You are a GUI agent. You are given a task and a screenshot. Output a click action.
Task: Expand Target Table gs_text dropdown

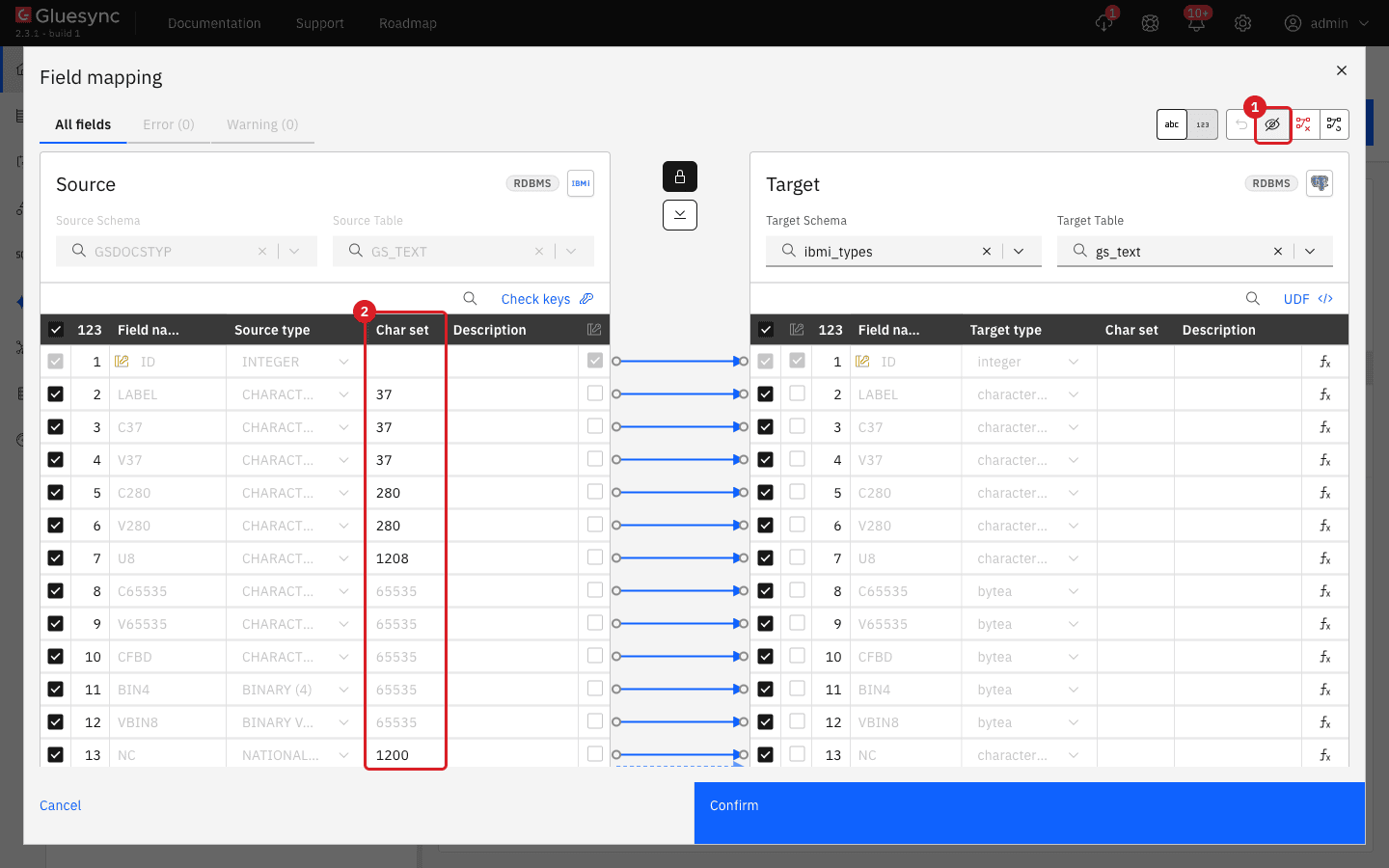point(1310,252)
